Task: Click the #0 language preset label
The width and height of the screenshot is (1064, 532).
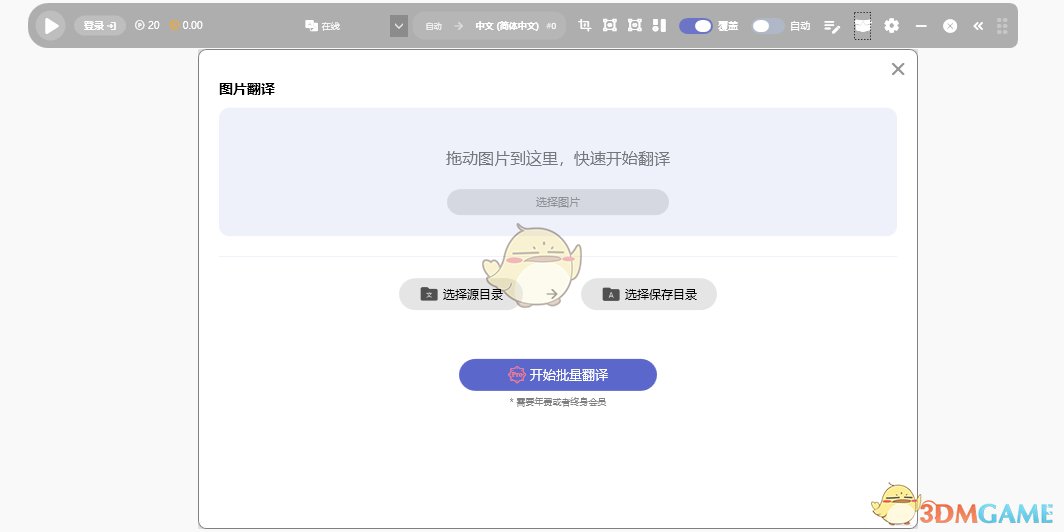Action: click(551, 26)
